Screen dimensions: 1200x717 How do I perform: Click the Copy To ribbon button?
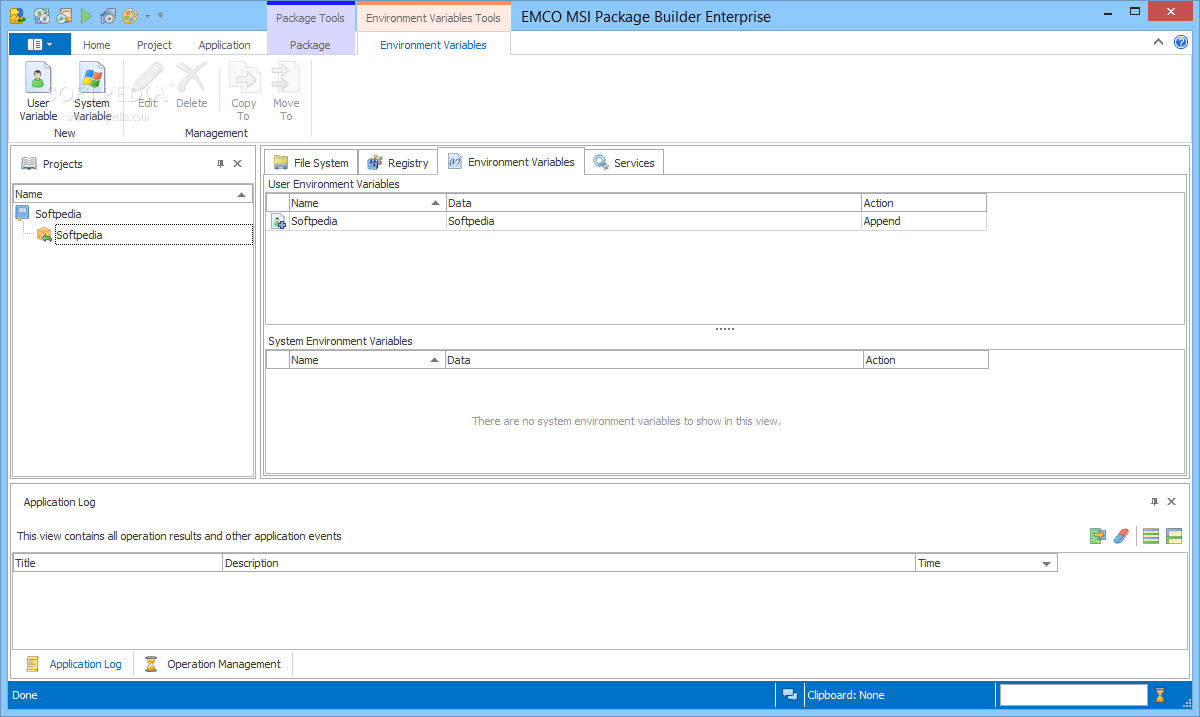click(x=244, y=92)
